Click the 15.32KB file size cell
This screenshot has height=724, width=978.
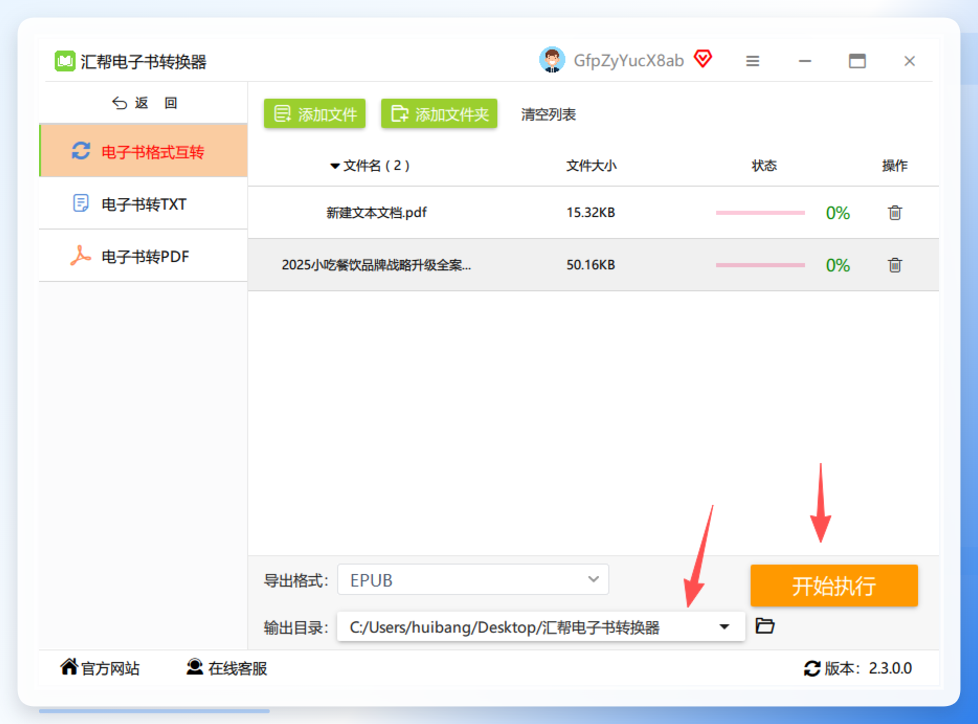click(591, 213)
